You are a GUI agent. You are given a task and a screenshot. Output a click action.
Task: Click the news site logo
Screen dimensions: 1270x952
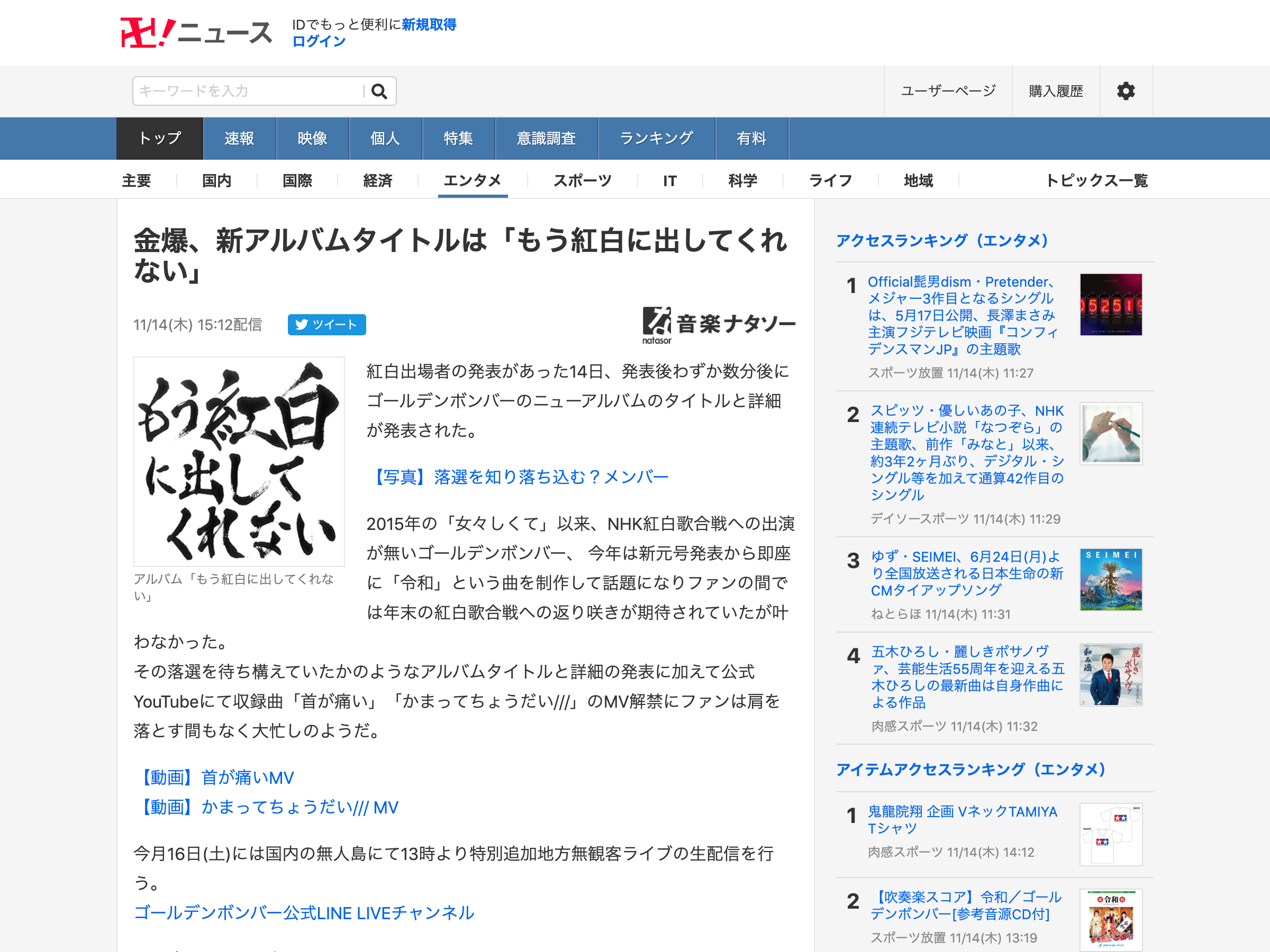coord(196,33)
